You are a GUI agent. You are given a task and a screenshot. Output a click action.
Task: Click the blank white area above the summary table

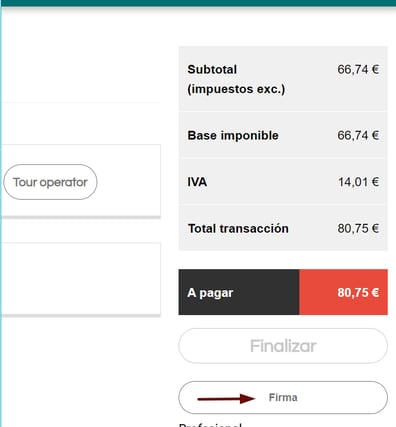[283, 28]
